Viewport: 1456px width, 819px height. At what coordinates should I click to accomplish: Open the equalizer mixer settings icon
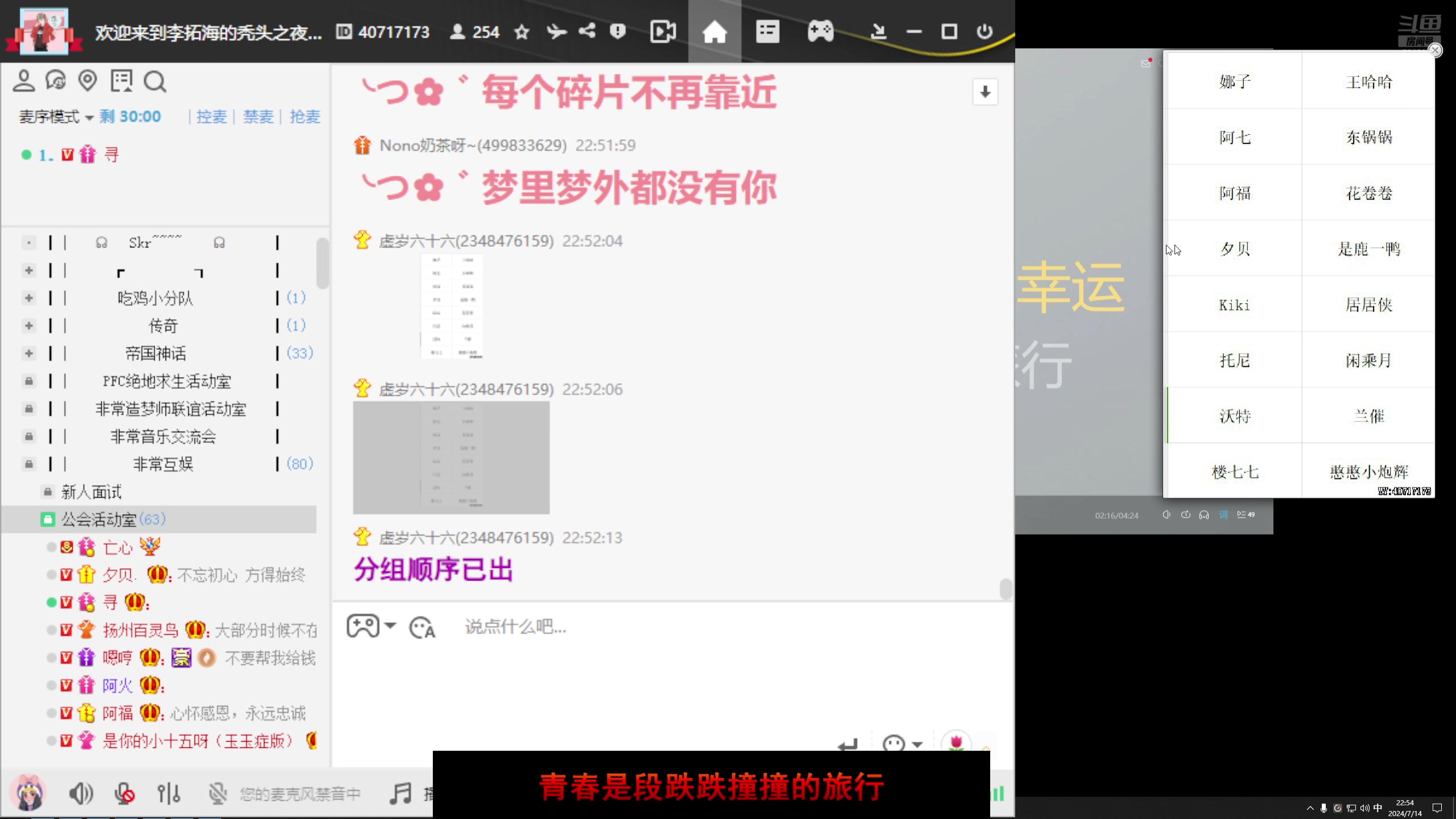169,793
